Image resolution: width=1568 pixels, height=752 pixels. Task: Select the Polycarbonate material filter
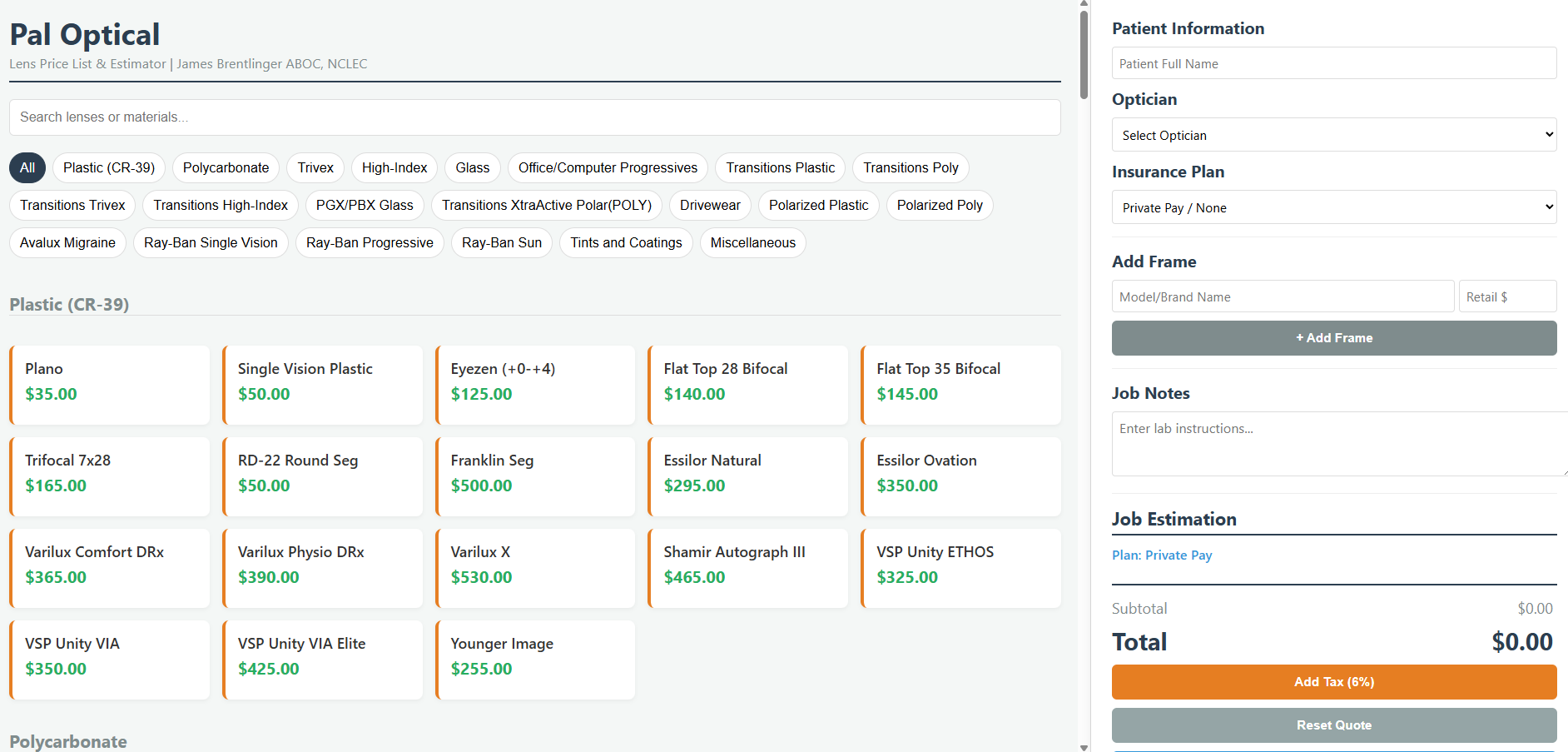226,167
